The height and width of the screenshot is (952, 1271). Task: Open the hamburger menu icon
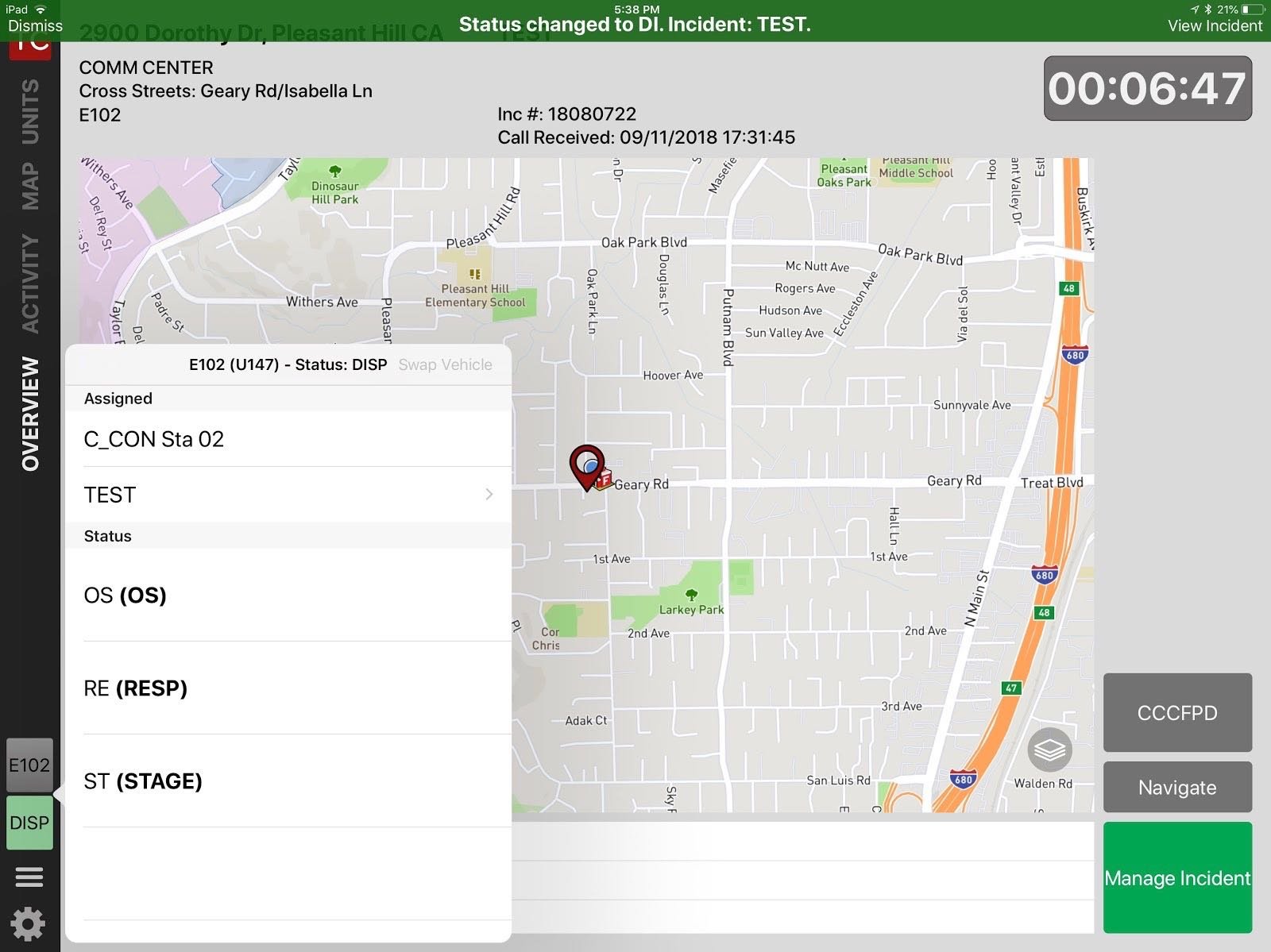click(29, 877)
